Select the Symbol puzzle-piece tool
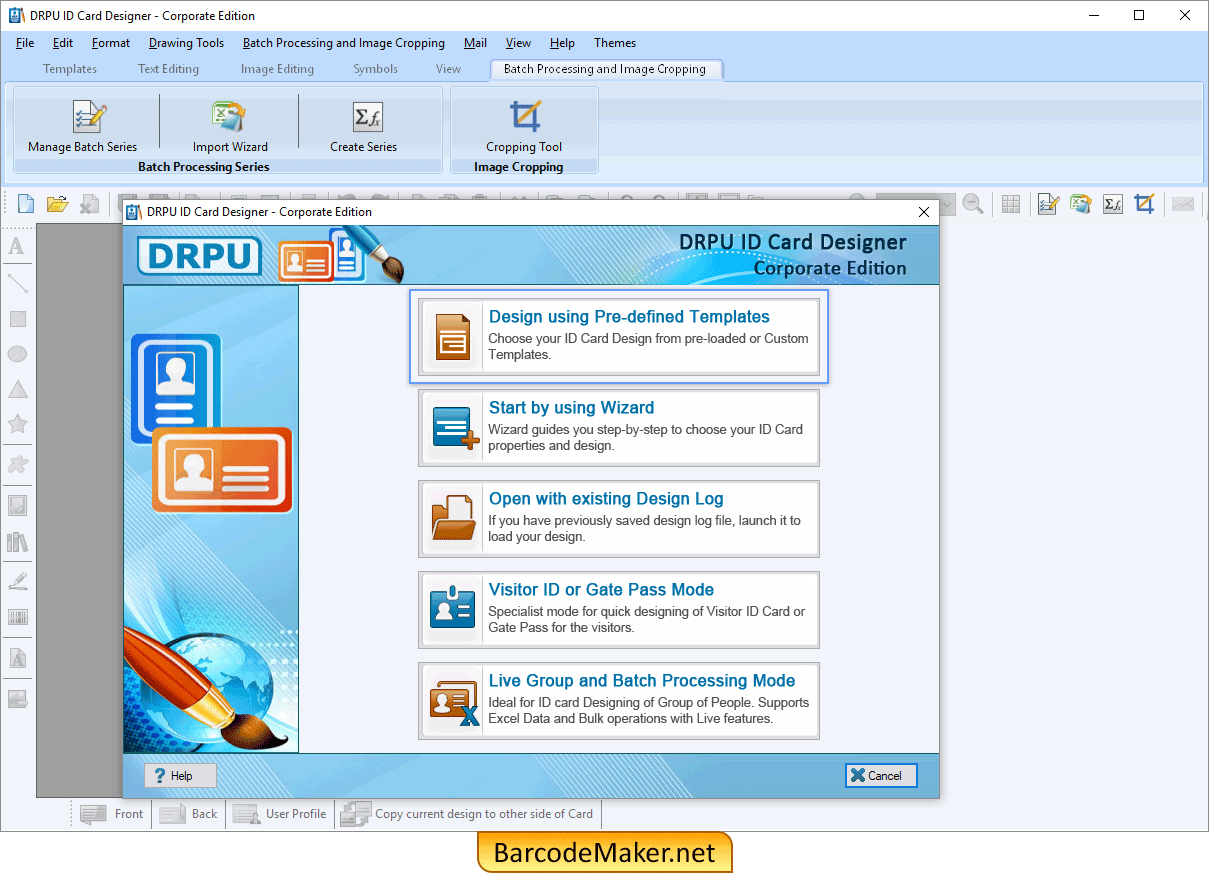1209x873 pixels. [x=17, y=464]
